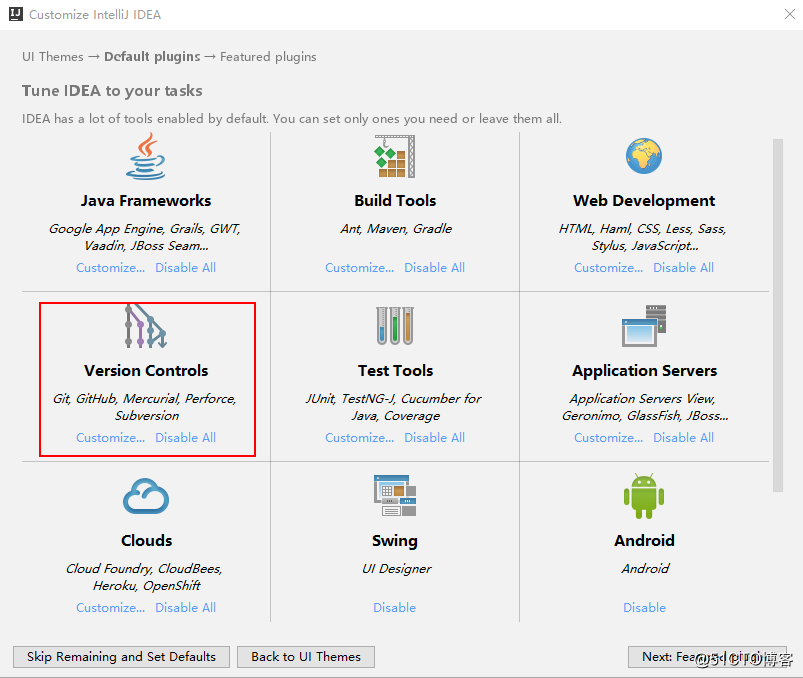Select the UI Themes breadcrumb step

coord(53,57)
